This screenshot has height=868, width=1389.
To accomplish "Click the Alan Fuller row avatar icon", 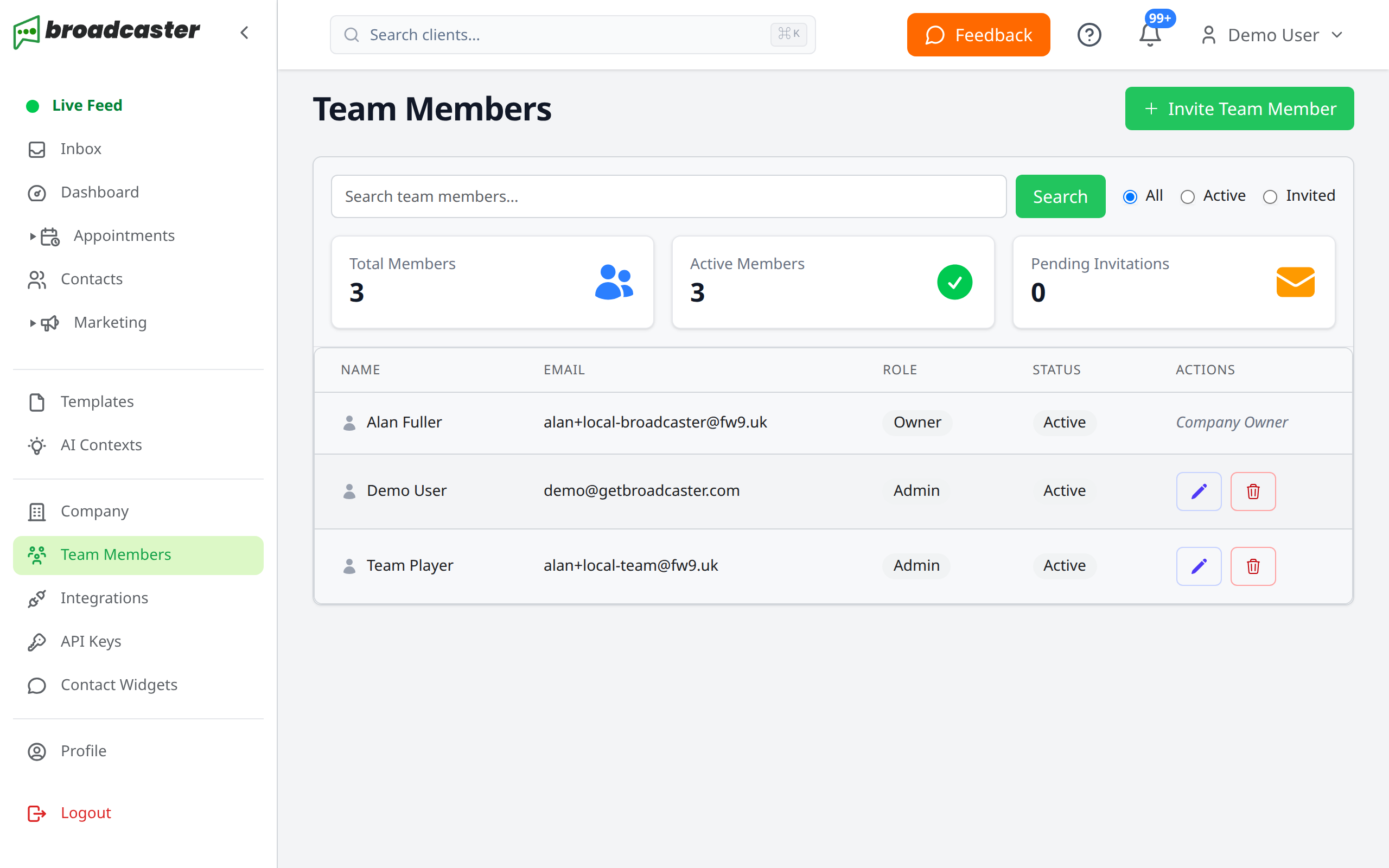I will (x=349, y=423).
